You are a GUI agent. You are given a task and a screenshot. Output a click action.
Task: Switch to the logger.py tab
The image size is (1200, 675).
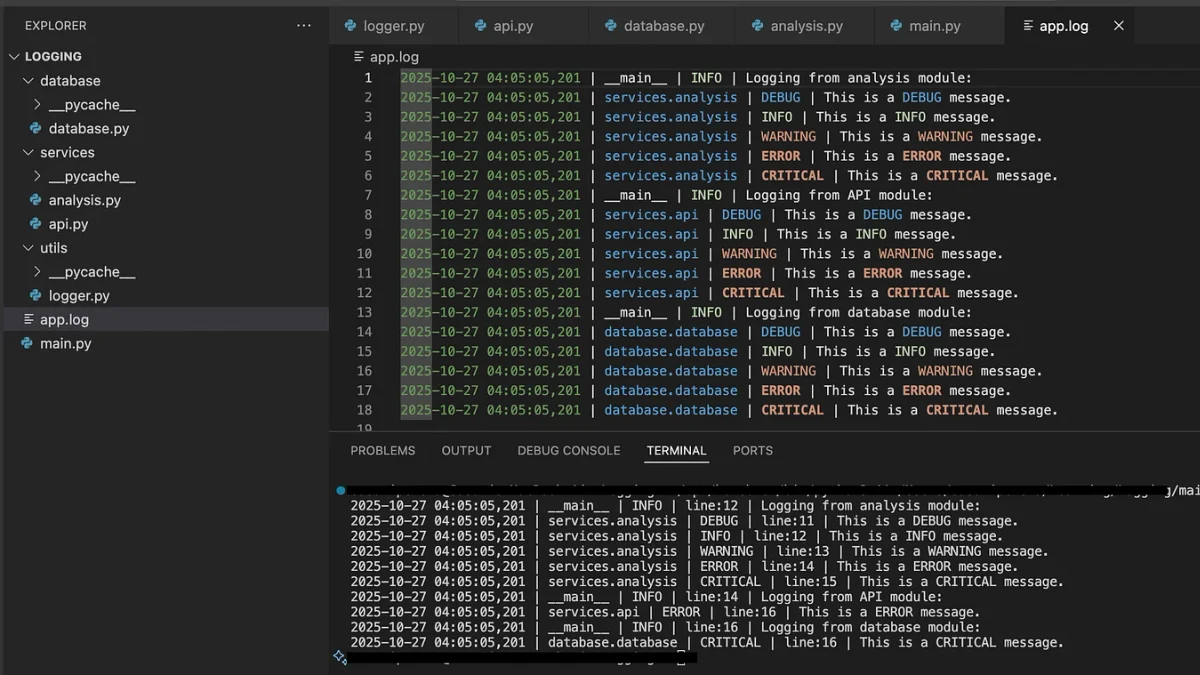click(x=394, y=26)
